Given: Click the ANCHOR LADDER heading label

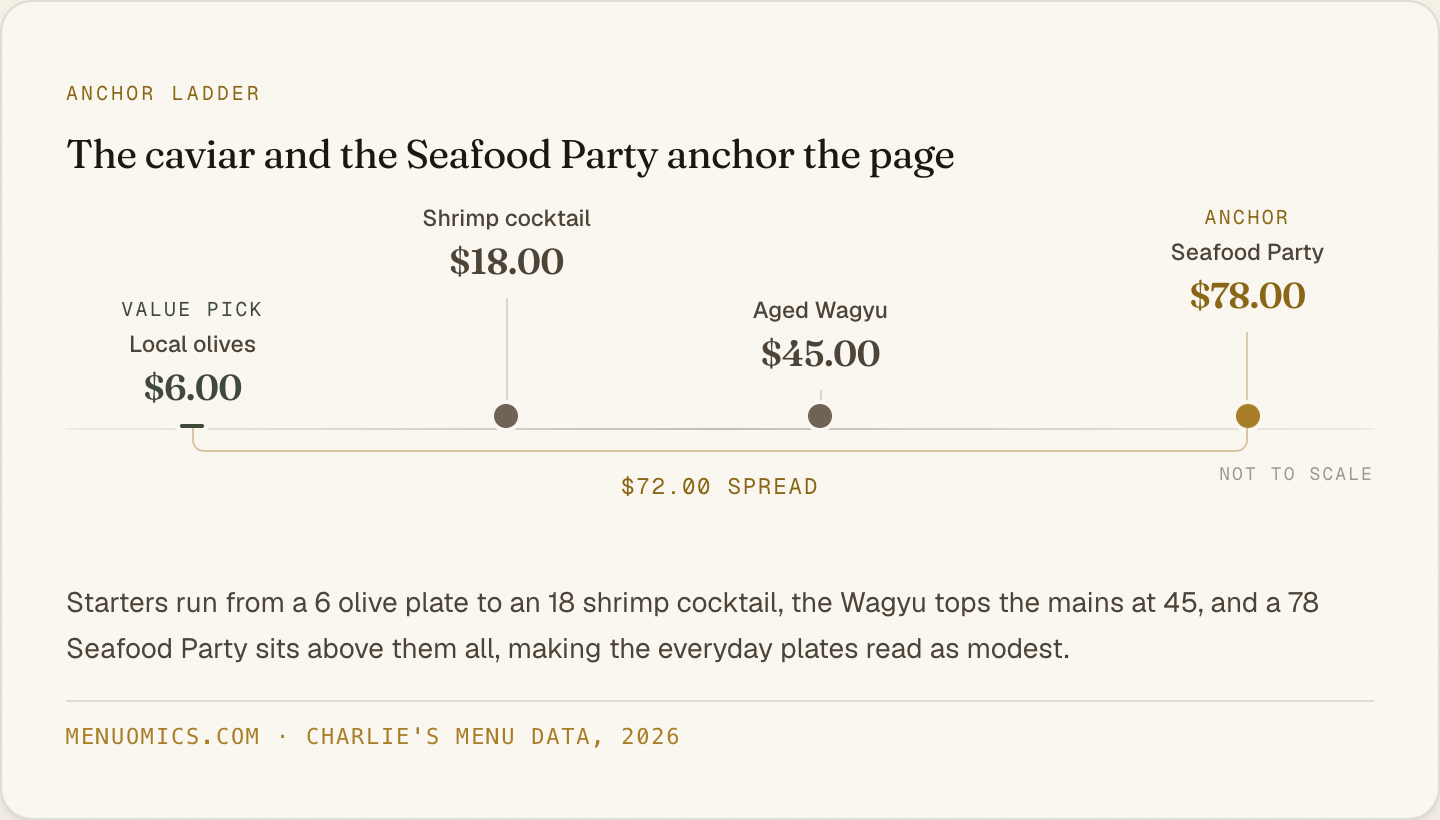Looking at the screenshot, I should coord(163,94).
